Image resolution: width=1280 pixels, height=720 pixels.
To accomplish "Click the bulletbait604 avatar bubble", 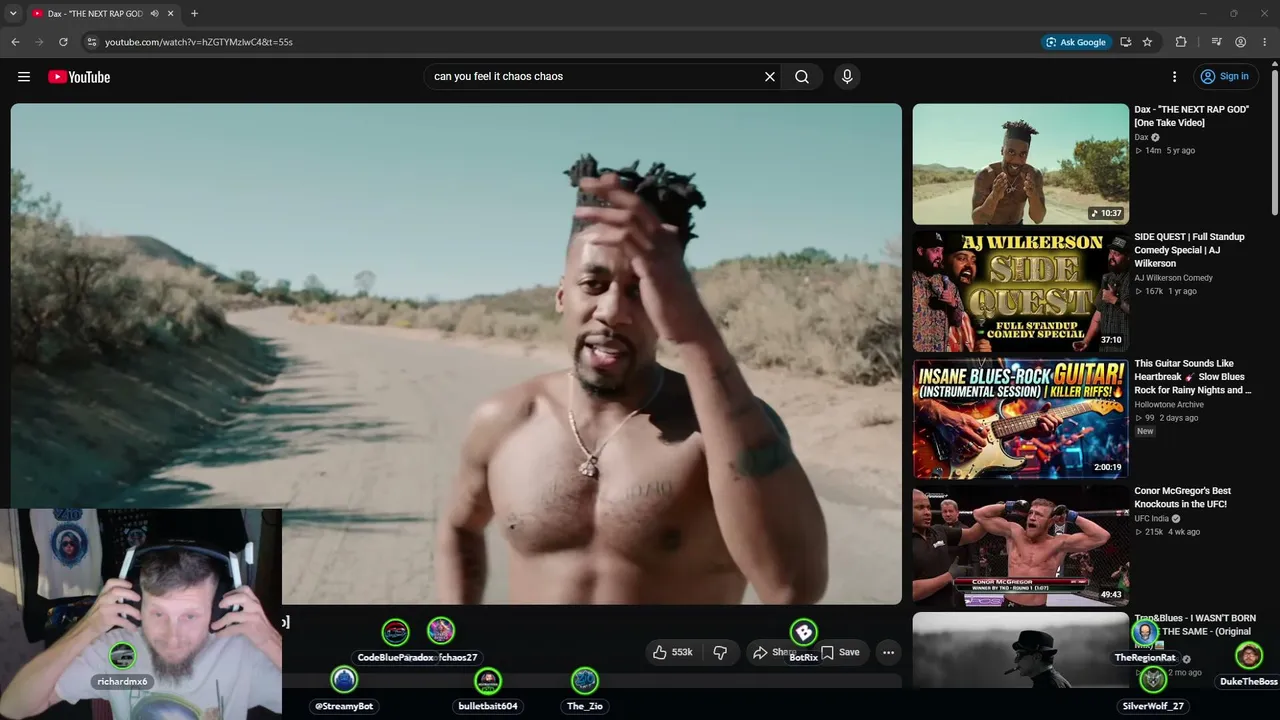I will pos(488,680).
